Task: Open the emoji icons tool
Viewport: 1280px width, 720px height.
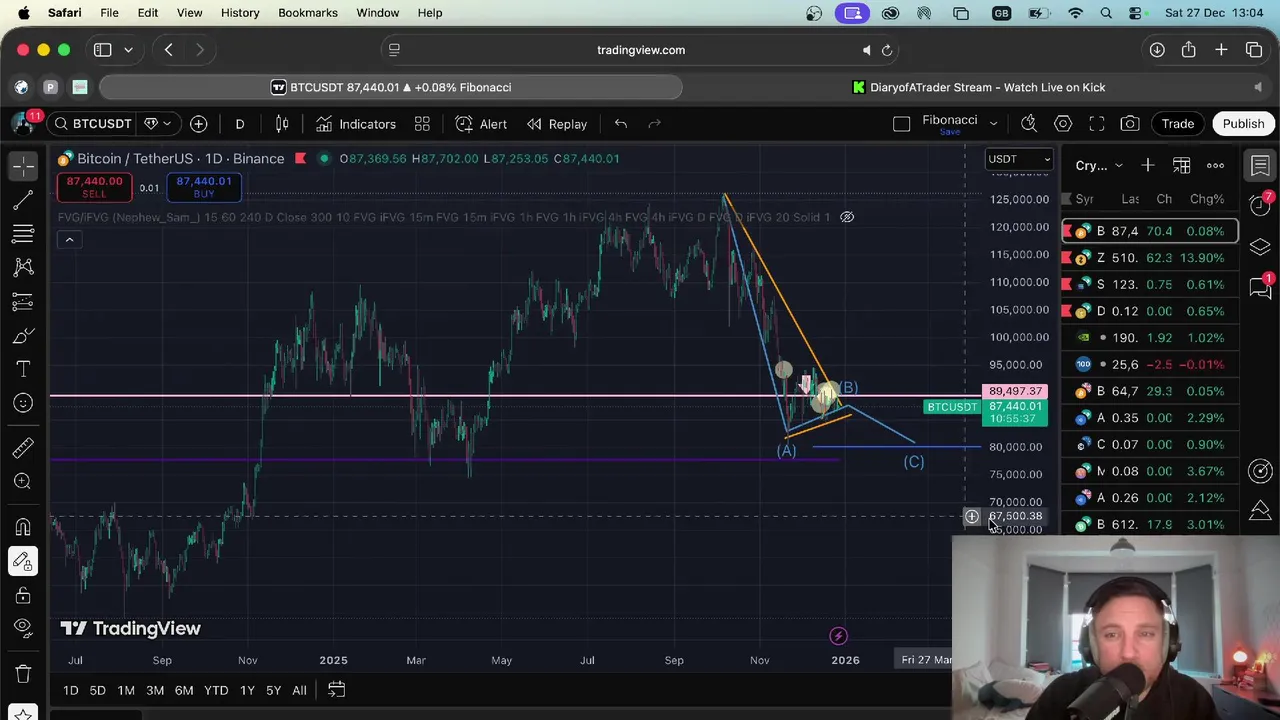Action: click(x=23, y=403)
